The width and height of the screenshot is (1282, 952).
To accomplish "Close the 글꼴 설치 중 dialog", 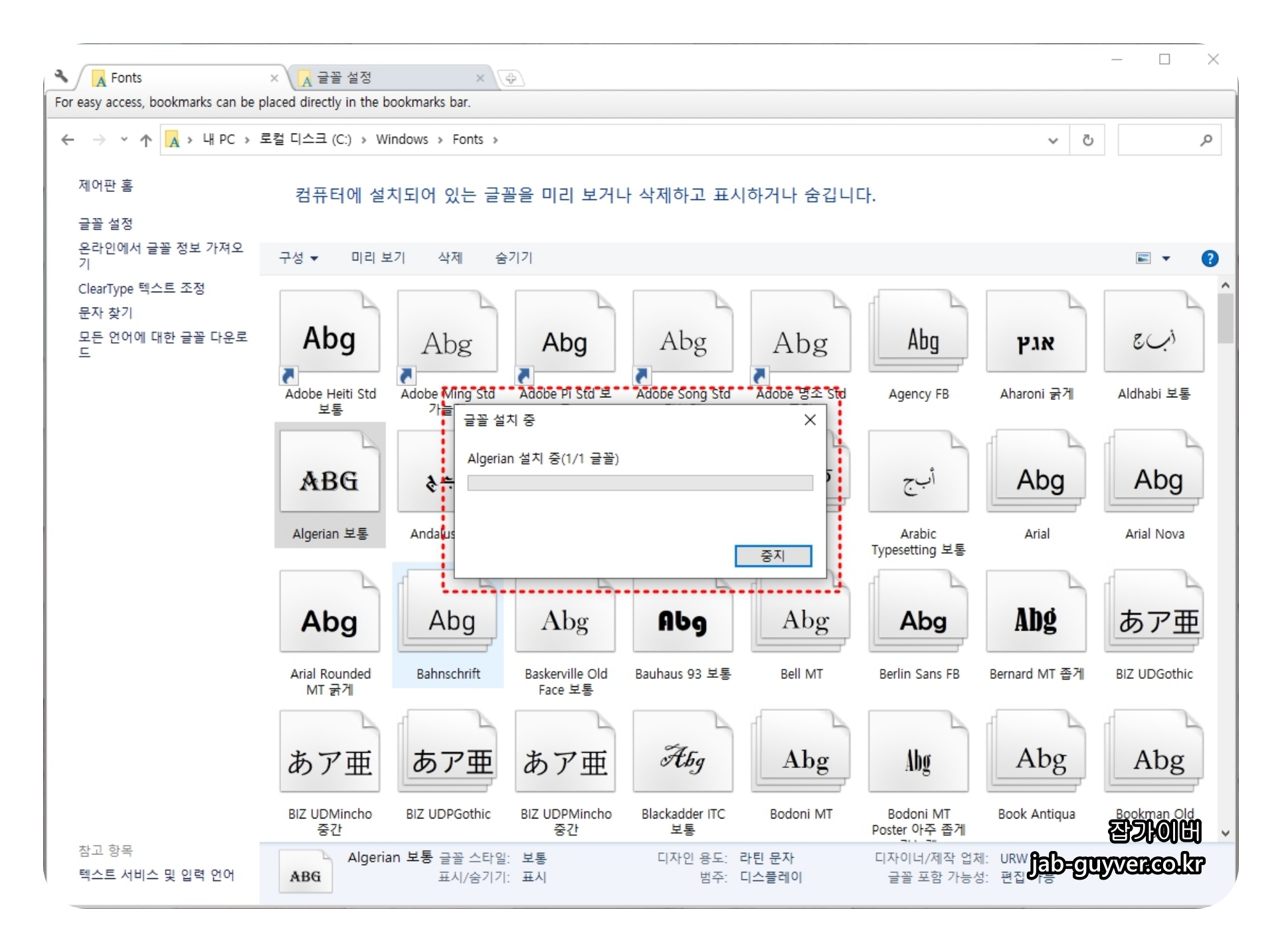I will (x=810, y=420).
